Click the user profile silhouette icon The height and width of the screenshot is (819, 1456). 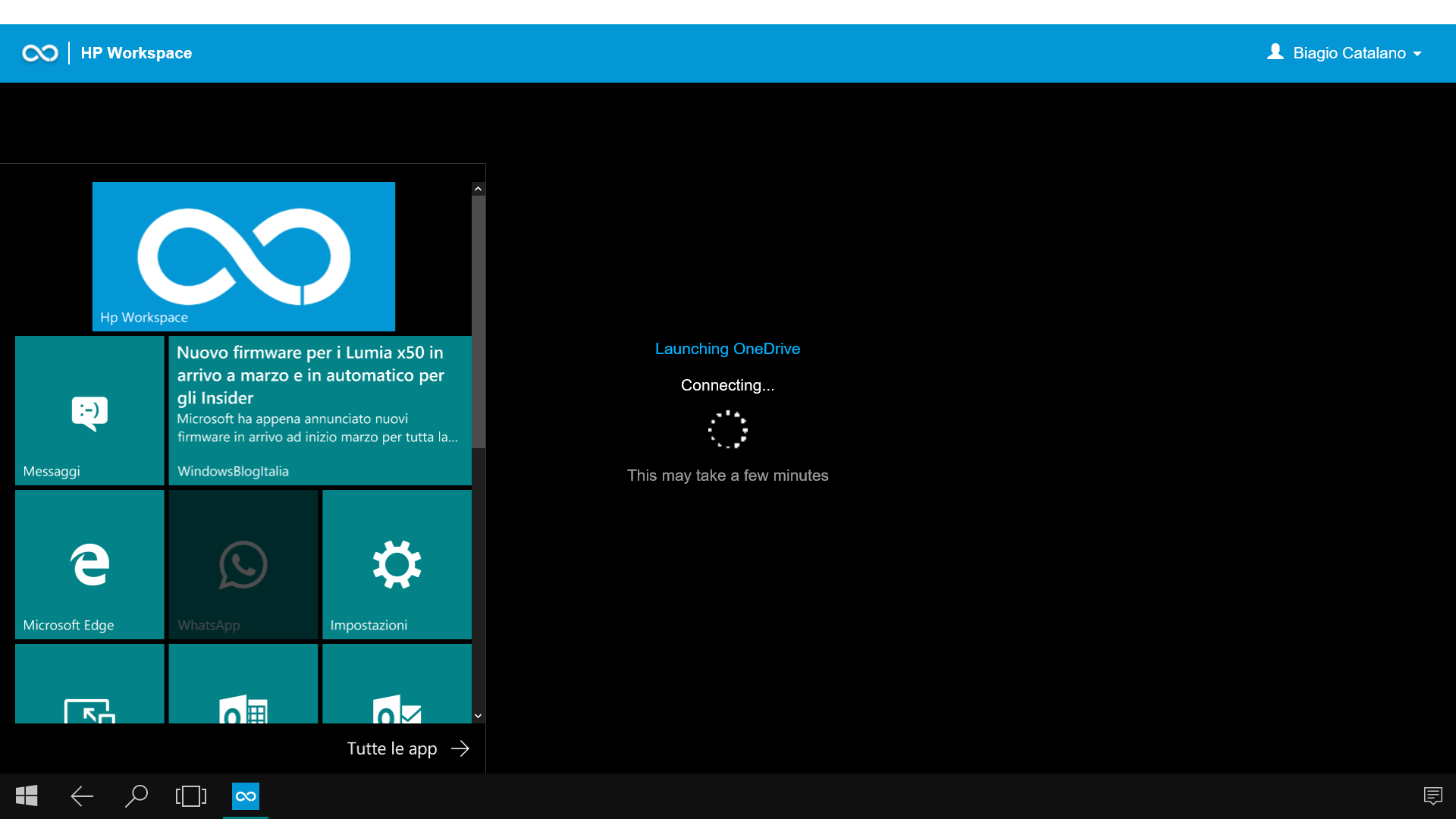(x=1276, y=52)
